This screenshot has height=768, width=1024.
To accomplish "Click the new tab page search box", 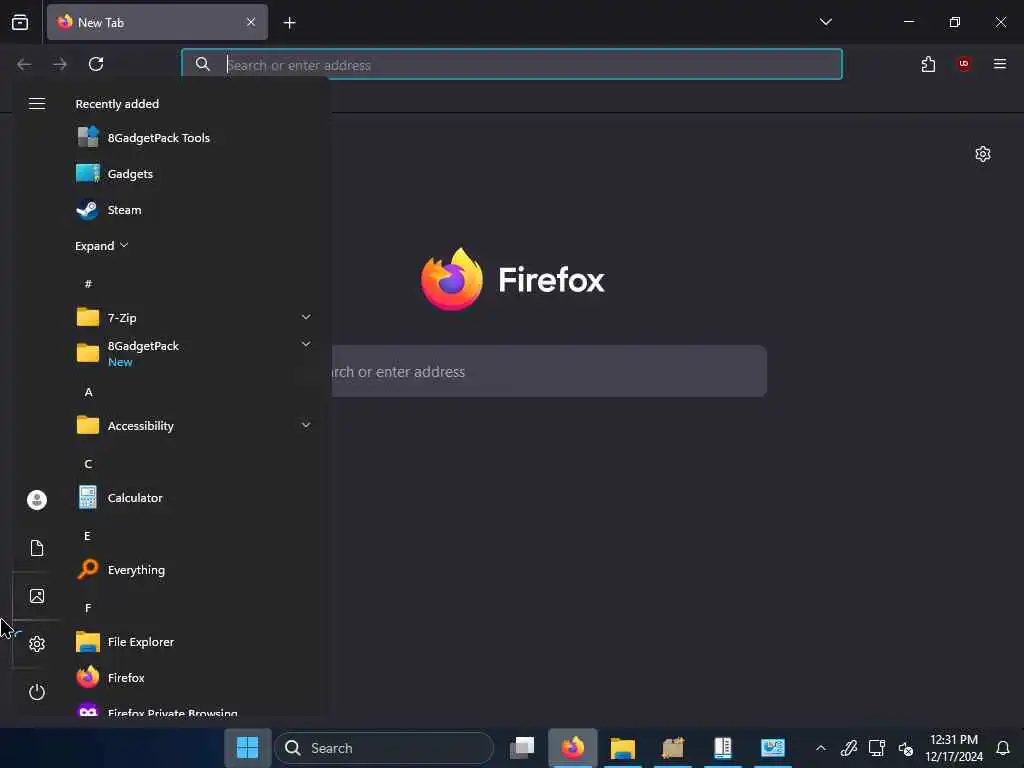I will click(x=549, y=372).
